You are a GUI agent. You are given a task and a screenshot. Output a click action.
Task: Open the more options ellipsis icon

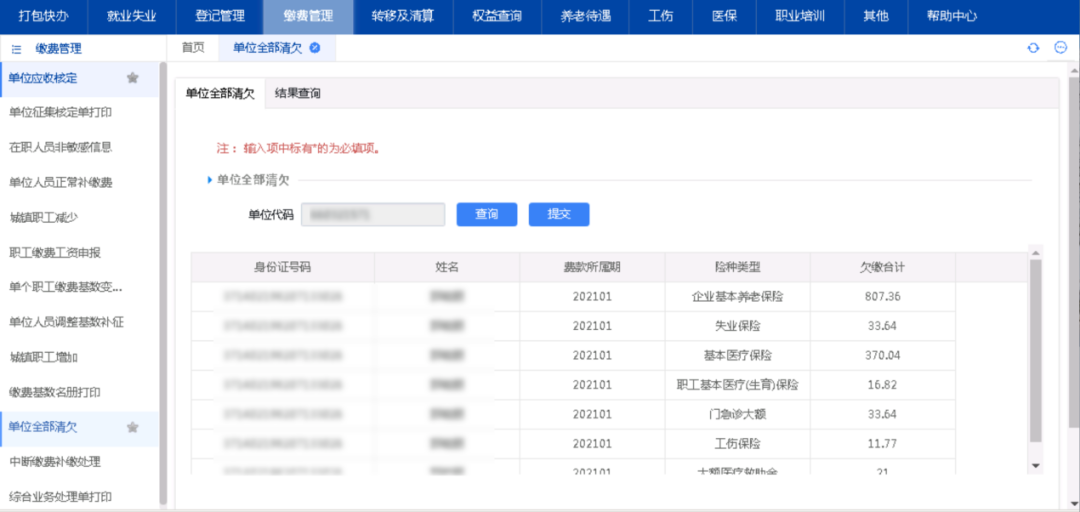(x=1061, y=48)
